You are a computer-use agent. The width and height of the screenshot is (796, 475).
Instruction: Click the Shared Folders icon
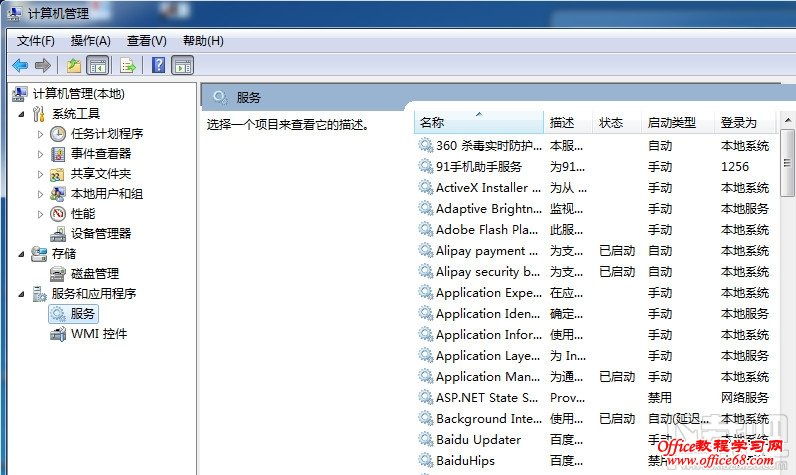[57, 174]
